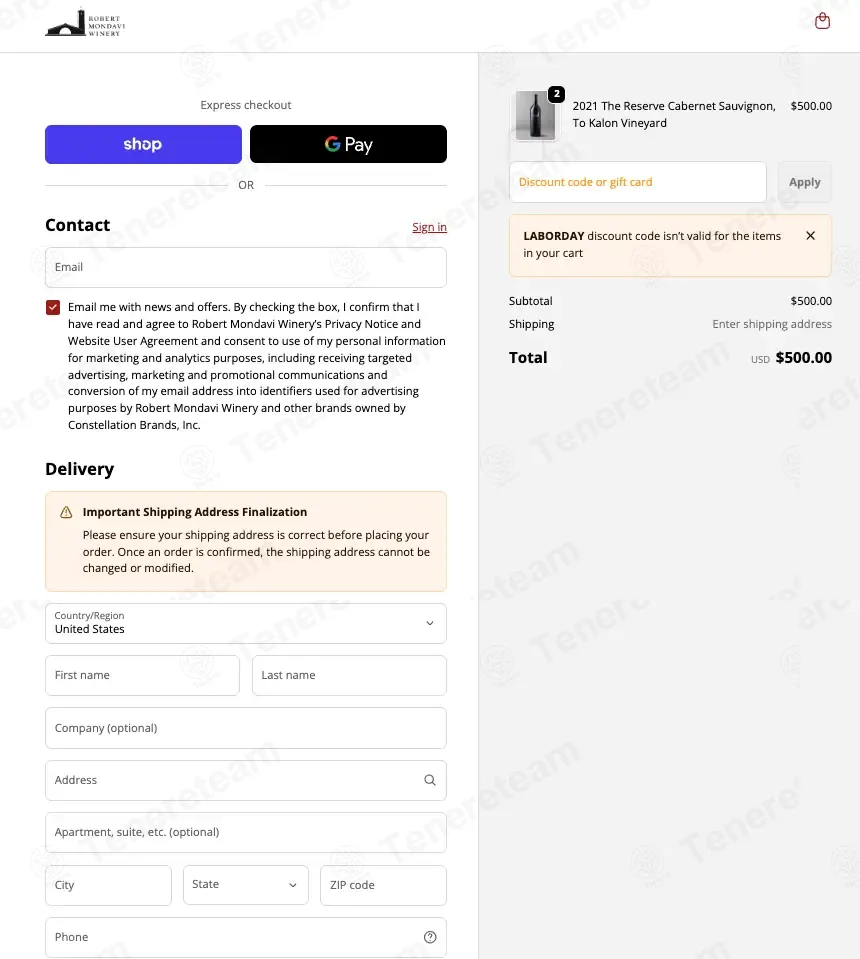Click the quantity badge on wine thumbnail
The width and height of the screenshot is (860, 959).
point(557,94)
